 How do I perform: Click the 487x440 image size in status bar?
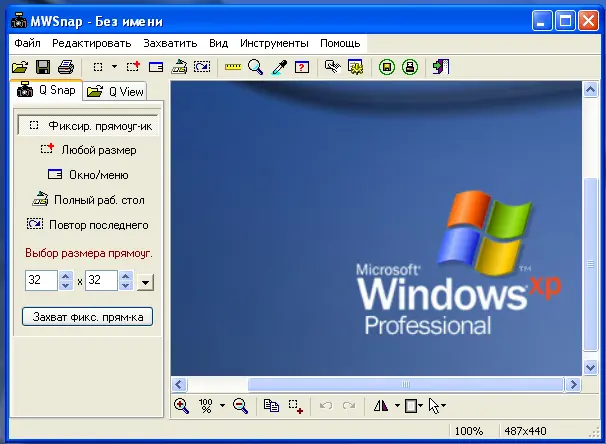pos(525,431)
